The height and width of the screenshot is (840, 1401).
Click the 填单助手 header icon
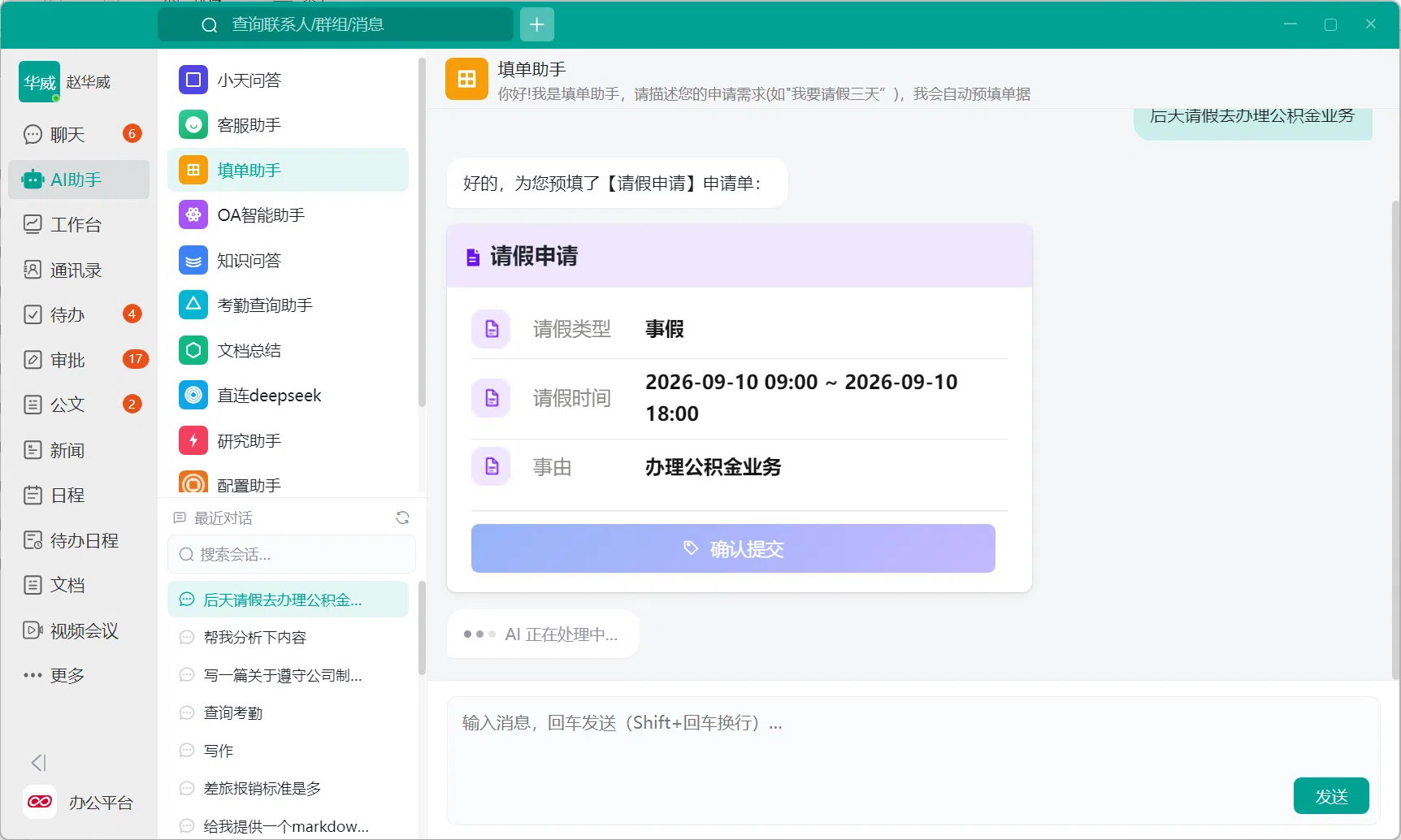pyautogui.click(x=466, y=79)
